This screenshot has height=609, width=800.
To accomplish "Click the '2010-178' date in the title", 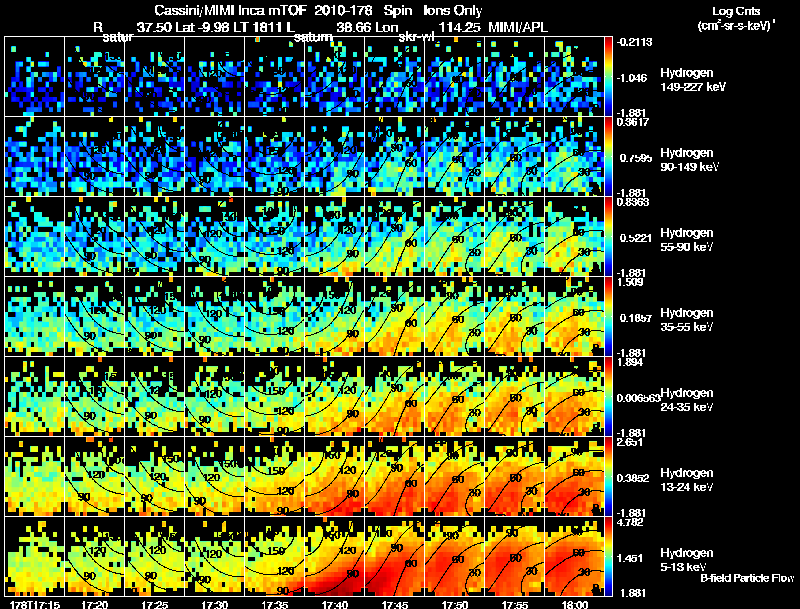I will point(341,10).
